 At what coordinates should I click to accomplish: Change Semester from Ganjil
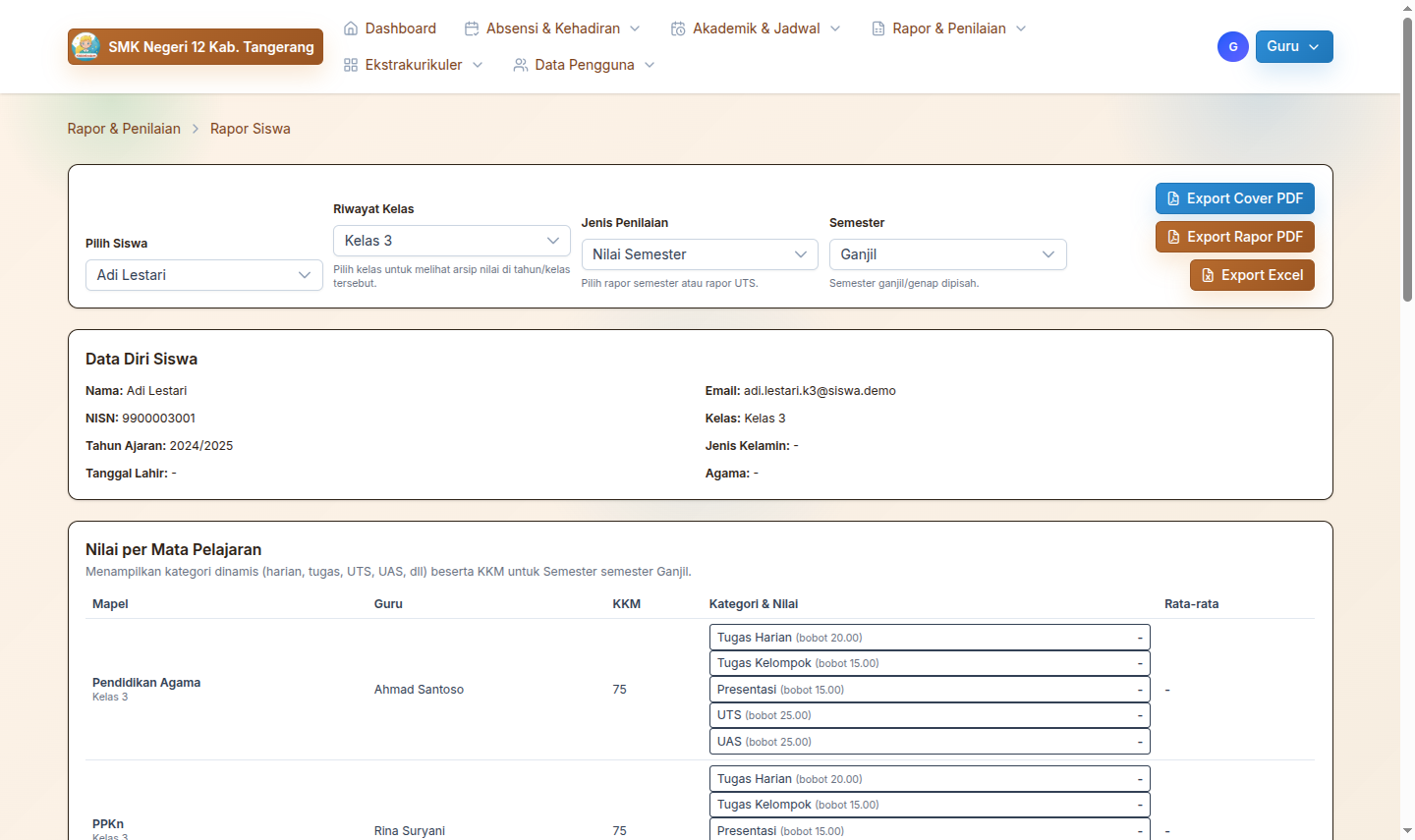click(947, 254)
